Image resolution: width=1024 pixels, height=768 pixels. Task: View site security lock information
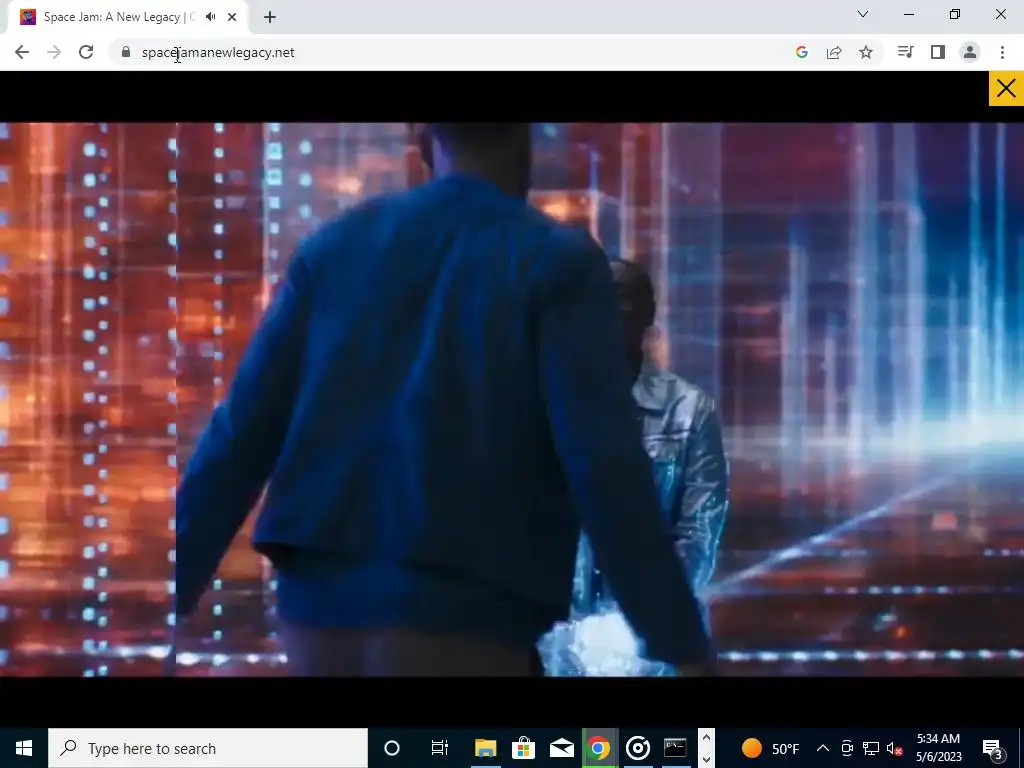click(126, 52)
